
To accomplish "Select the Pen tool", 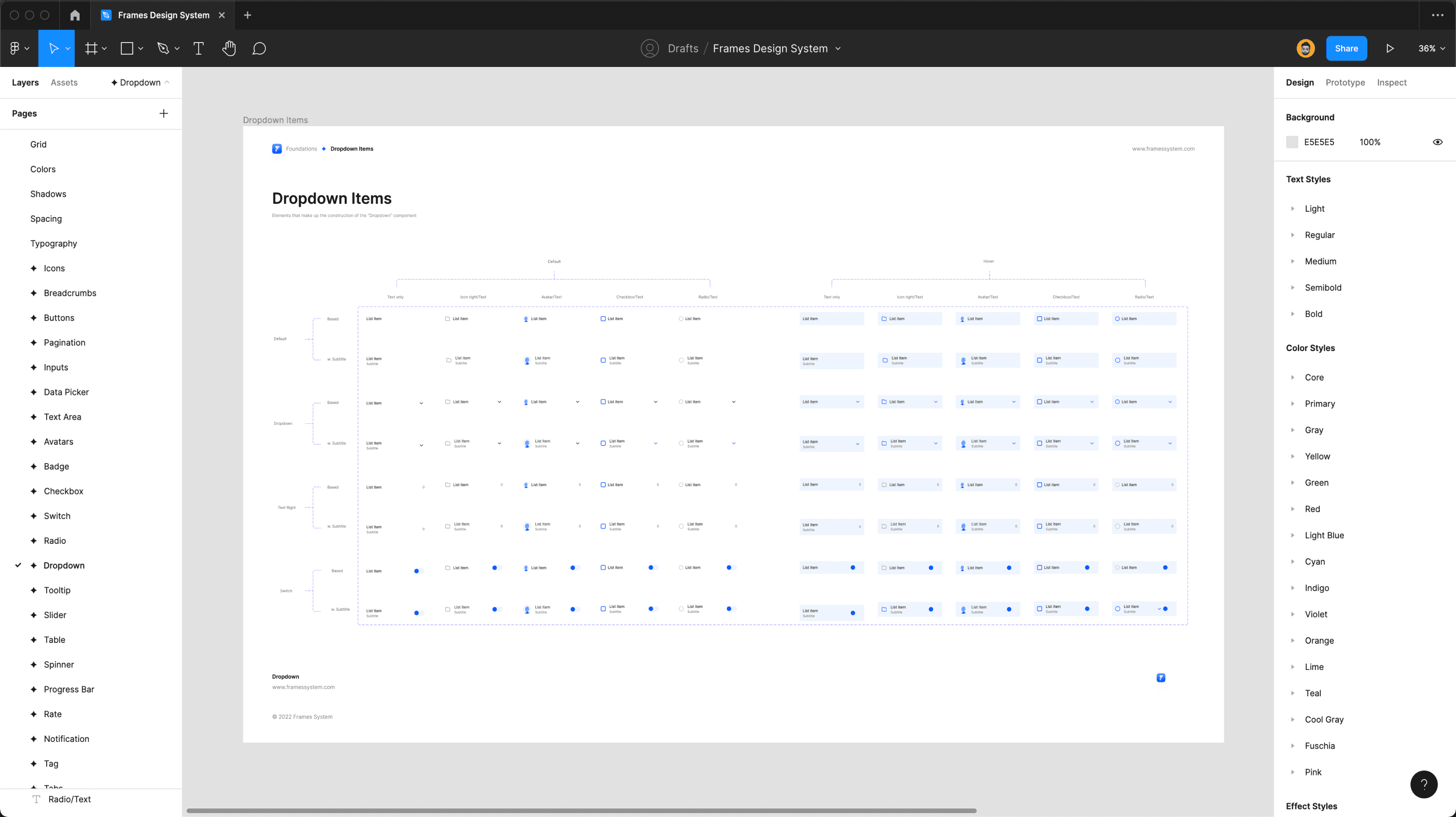I will [x=163, y=48].
